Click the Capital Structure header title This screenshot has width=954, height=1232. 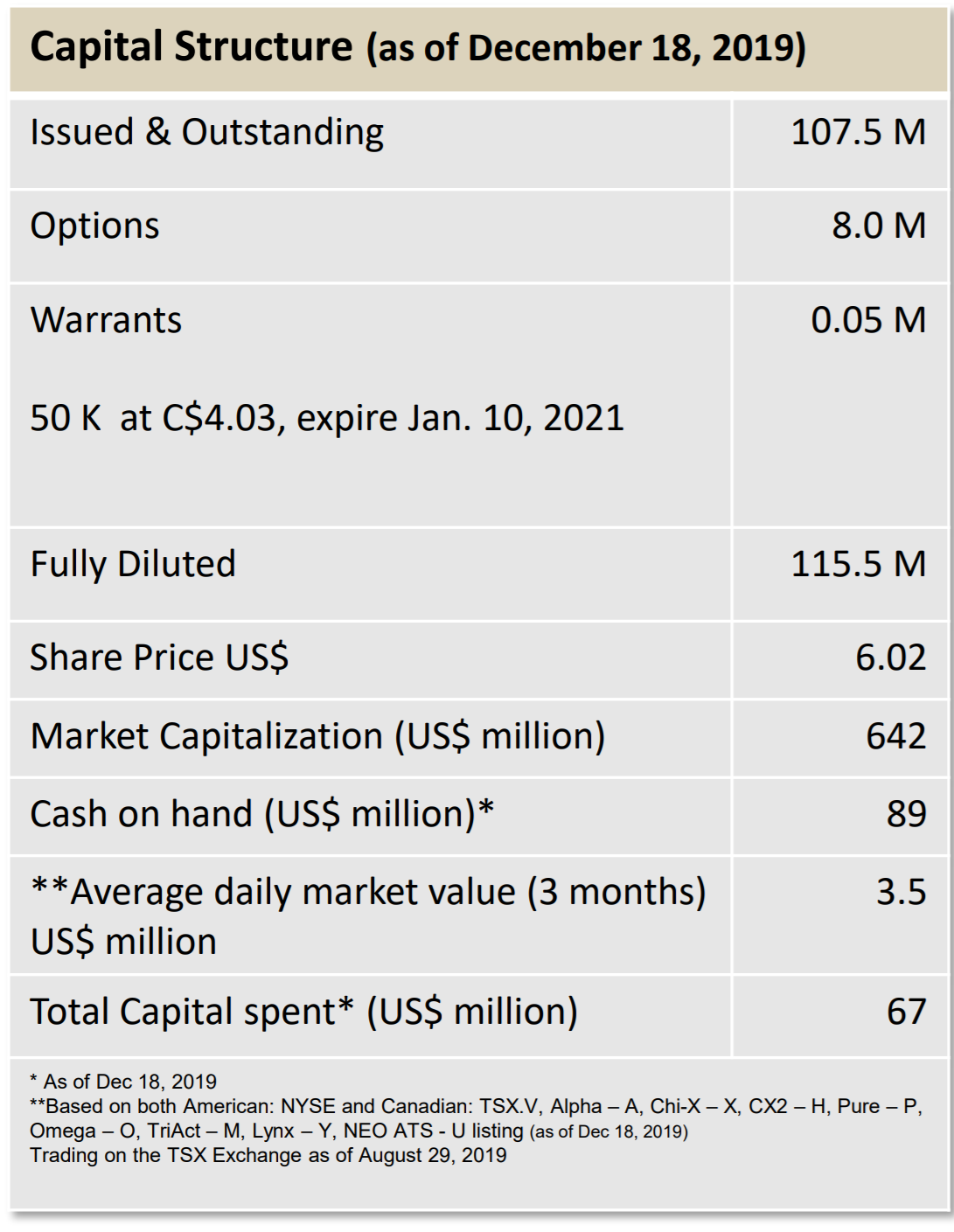pos(417,48)
